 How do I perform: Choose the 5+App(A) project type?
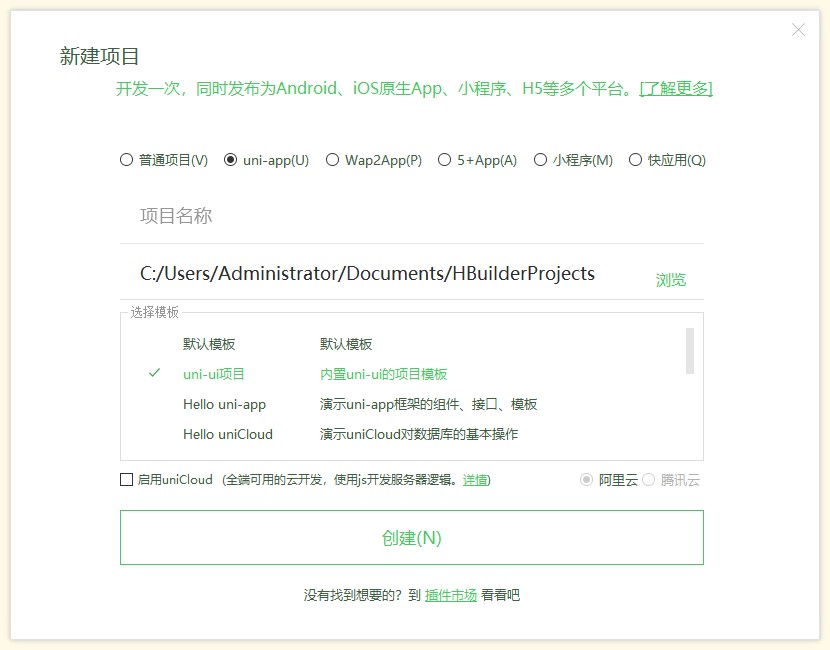click(x=477, y=160)
